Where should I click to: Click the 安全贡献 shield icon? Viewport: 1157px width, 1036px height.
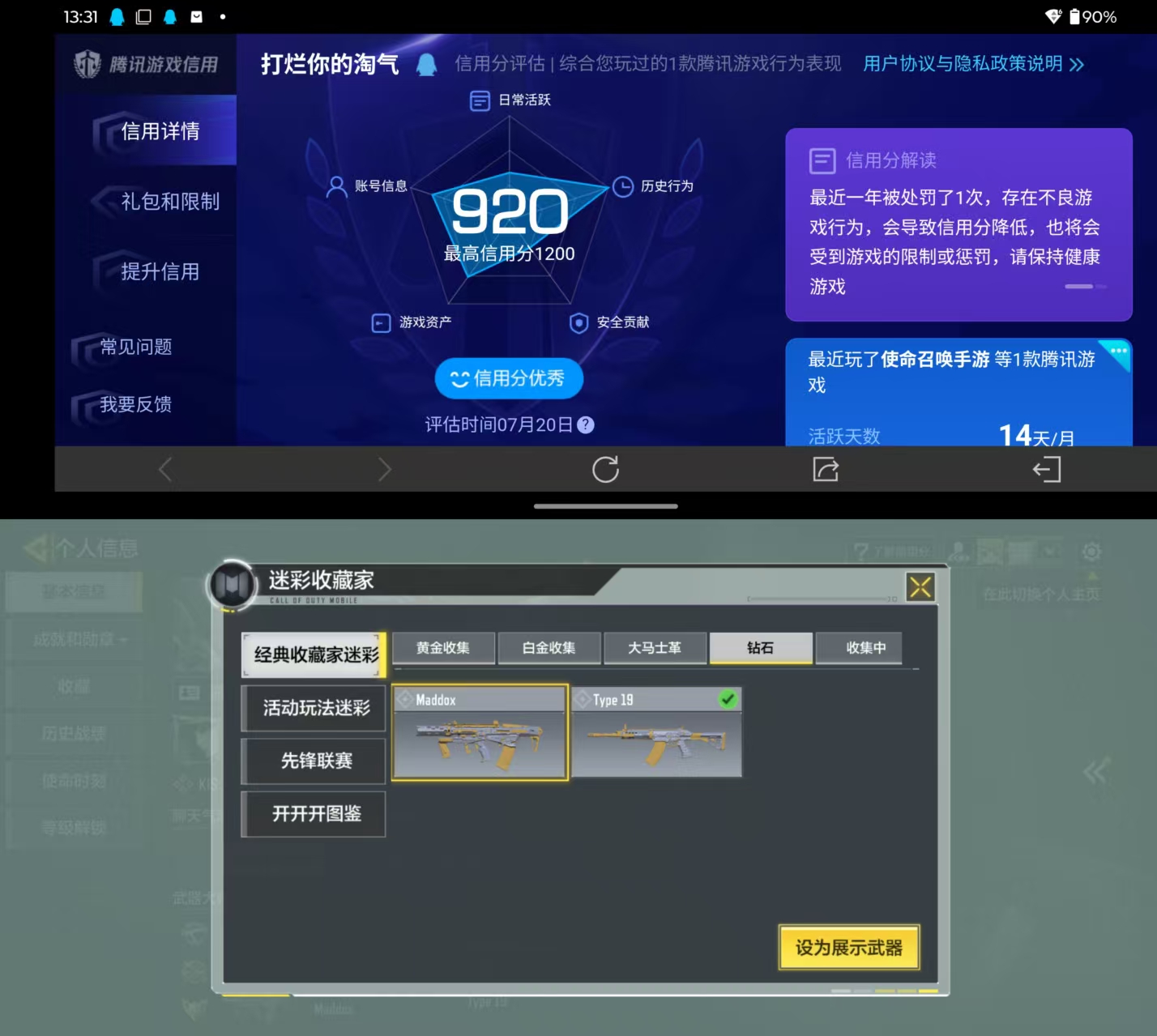click(578, 323)
